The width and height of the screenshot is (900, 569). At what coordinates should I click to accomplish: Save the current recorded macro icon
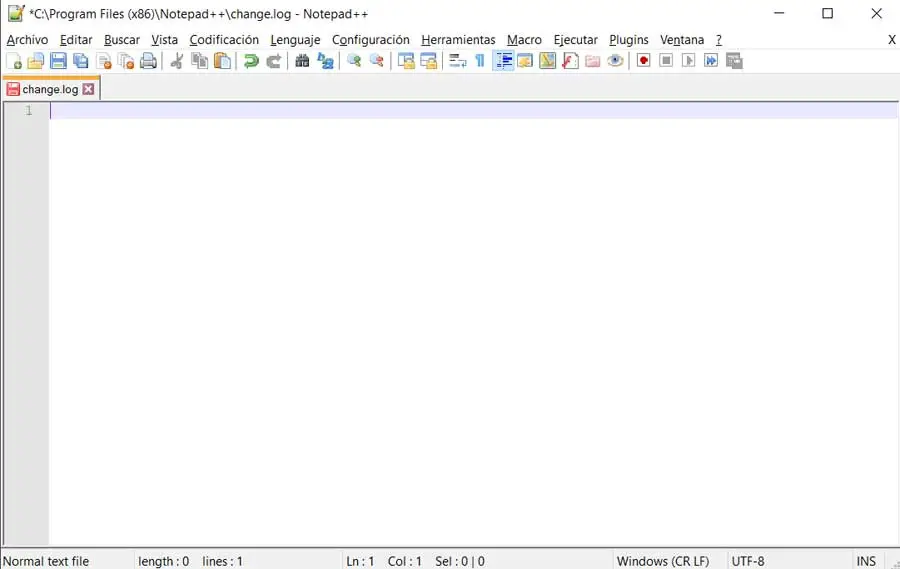pyautogui.click(x=734, y=61)
